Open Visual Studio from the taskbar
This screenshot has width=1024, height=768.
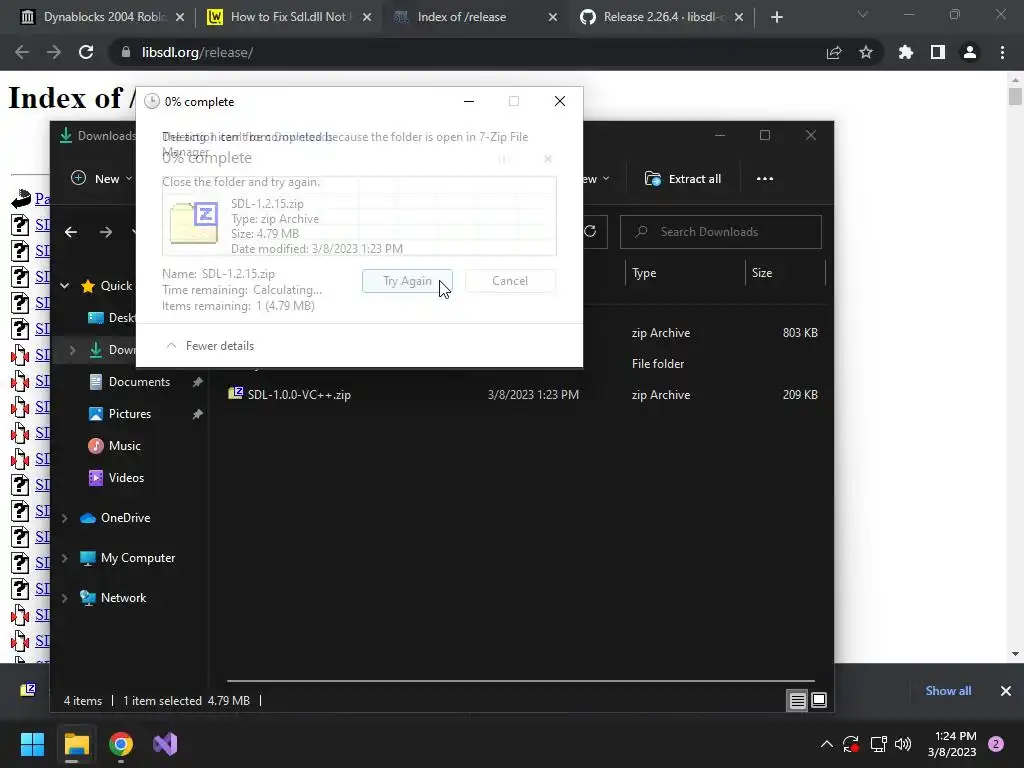pyautogui.click(x=165, y=744)
